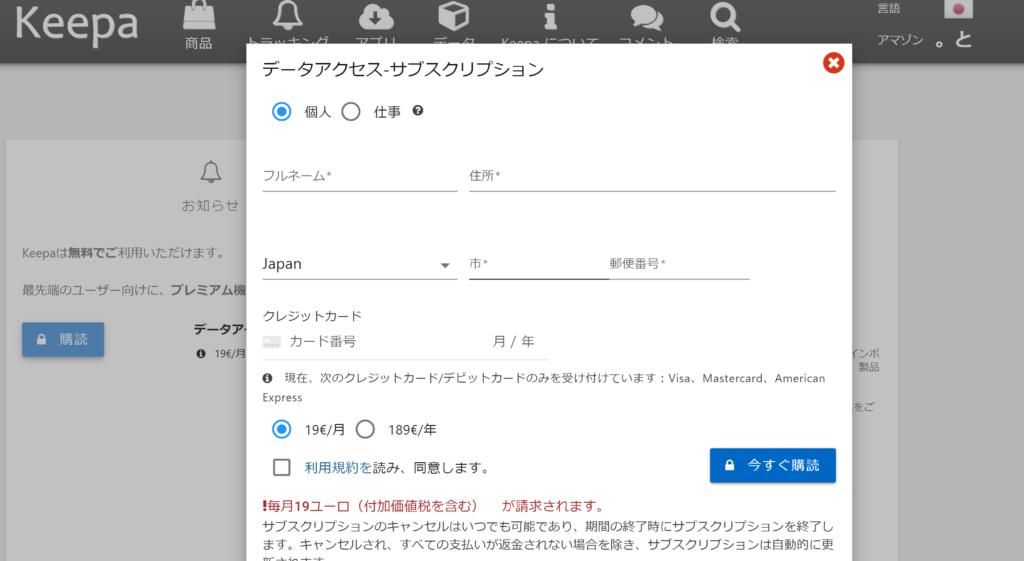Click the cloud download アプリ icon
The height and width of the screenshot is (561, 1024).
click(x=376, y=16)
